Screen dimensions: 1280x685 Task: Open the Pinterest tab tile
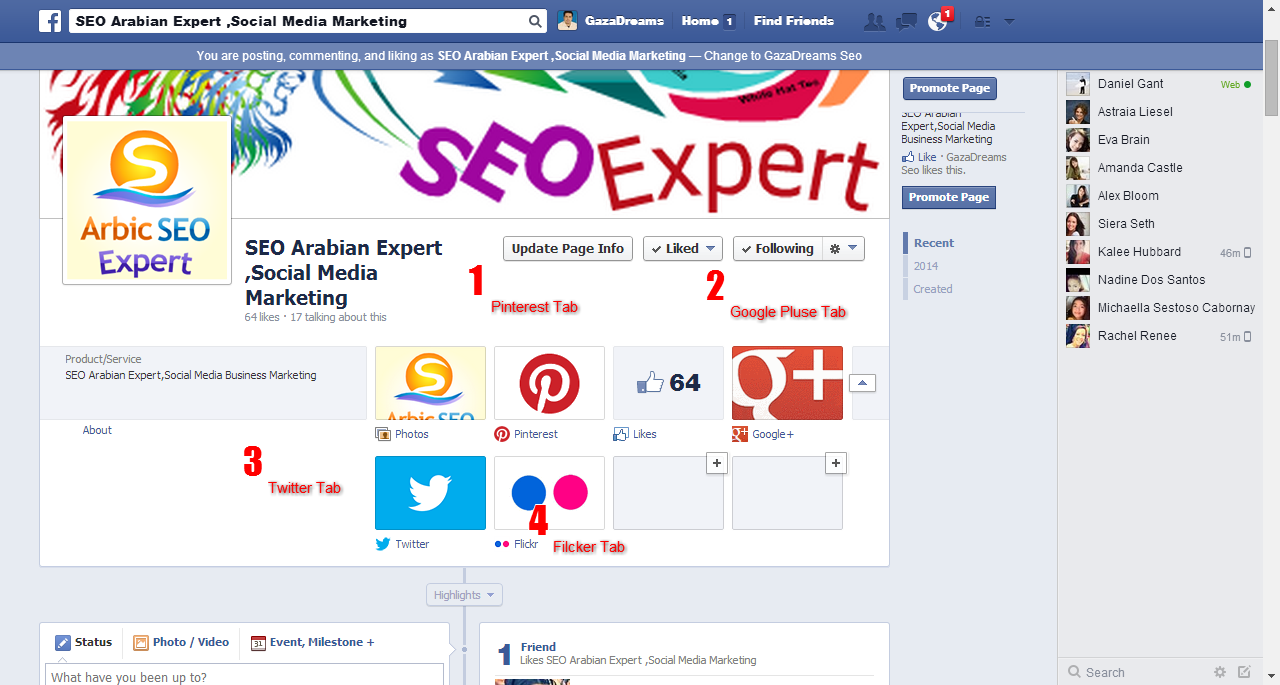(x=549, y=383)
